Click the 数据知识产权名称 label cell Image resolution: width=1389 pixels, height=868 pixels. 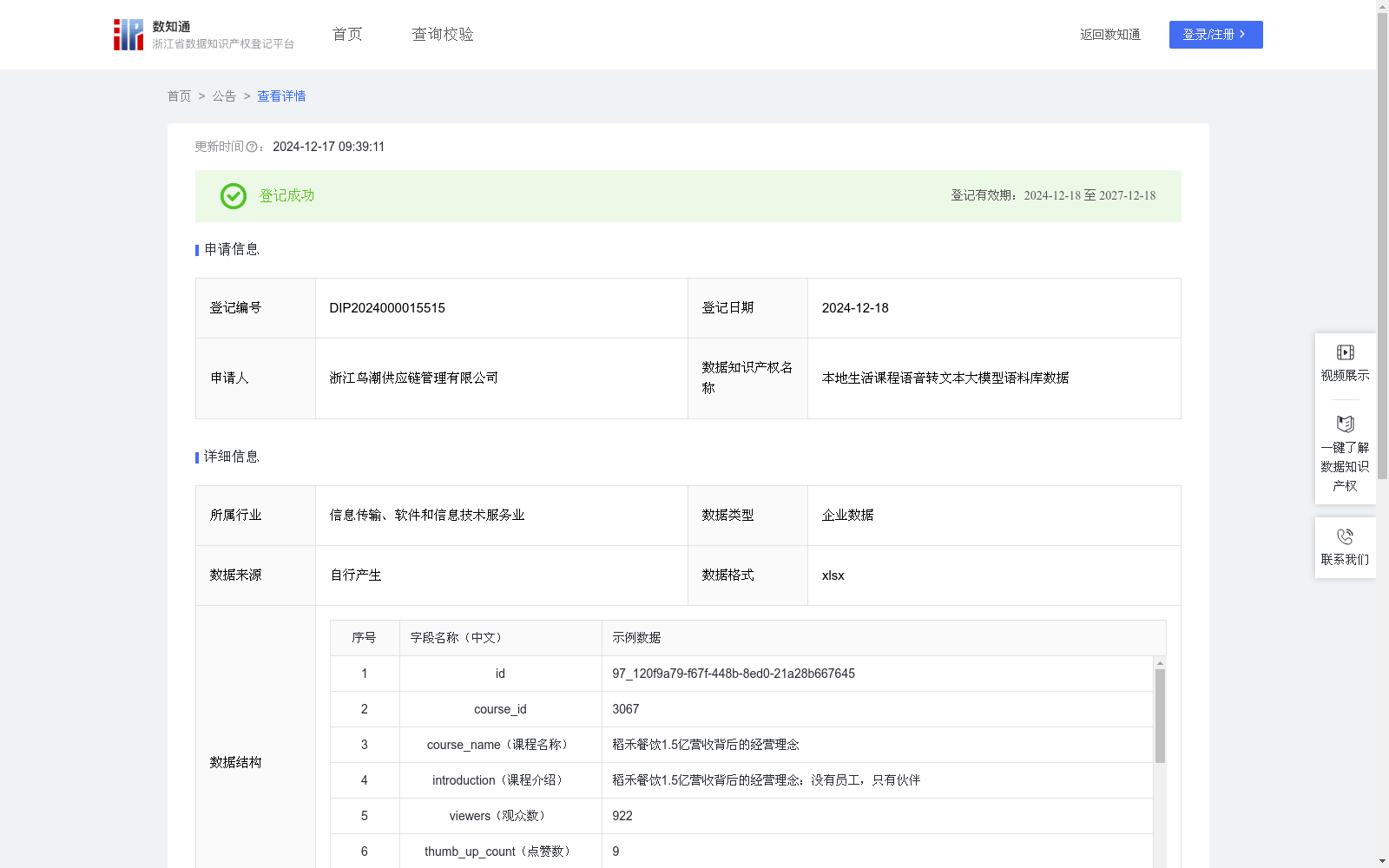click(x=748, y=378)
